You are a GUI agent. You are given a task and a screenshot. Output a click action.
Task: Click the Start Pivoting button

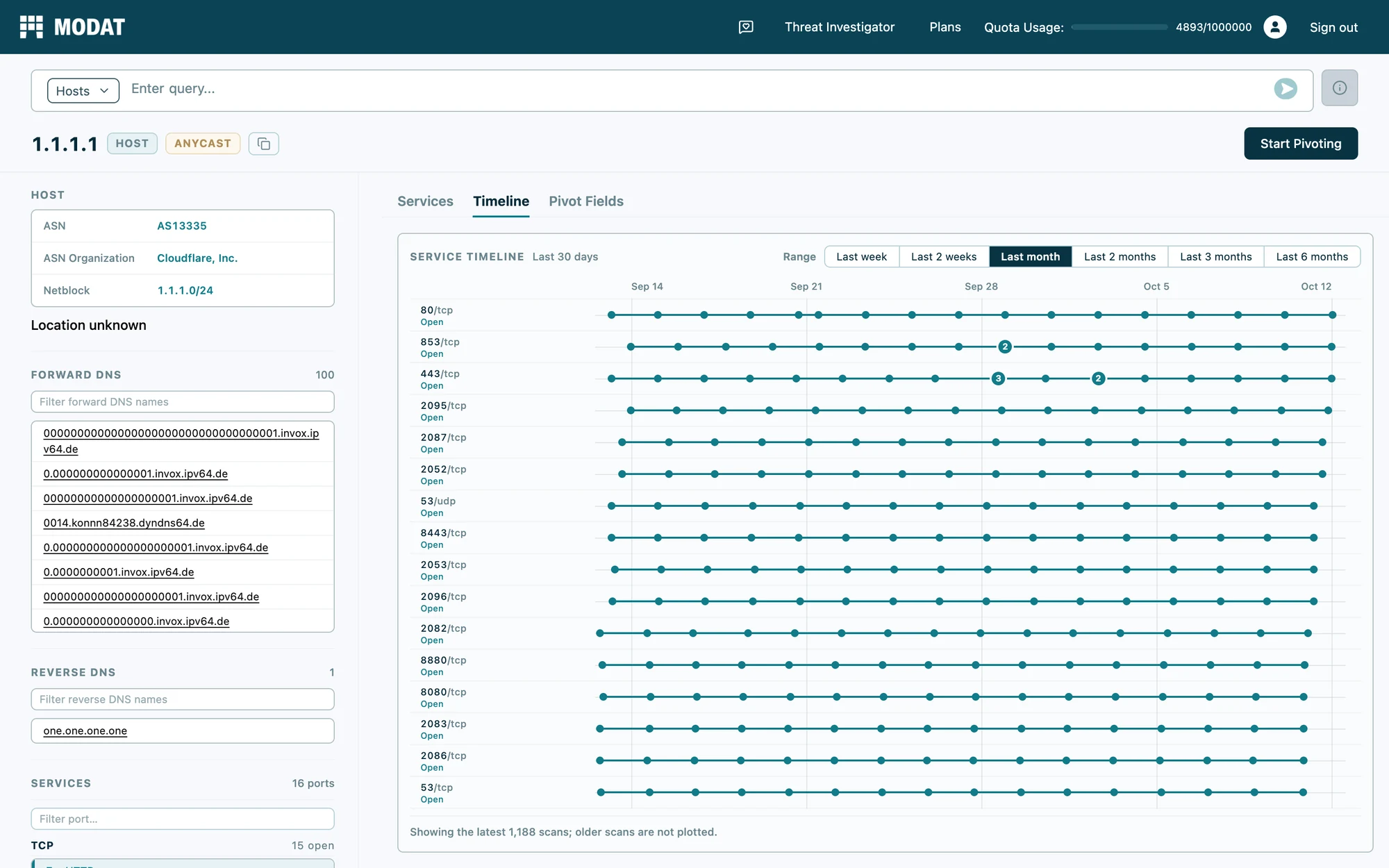click(1301, 144)
